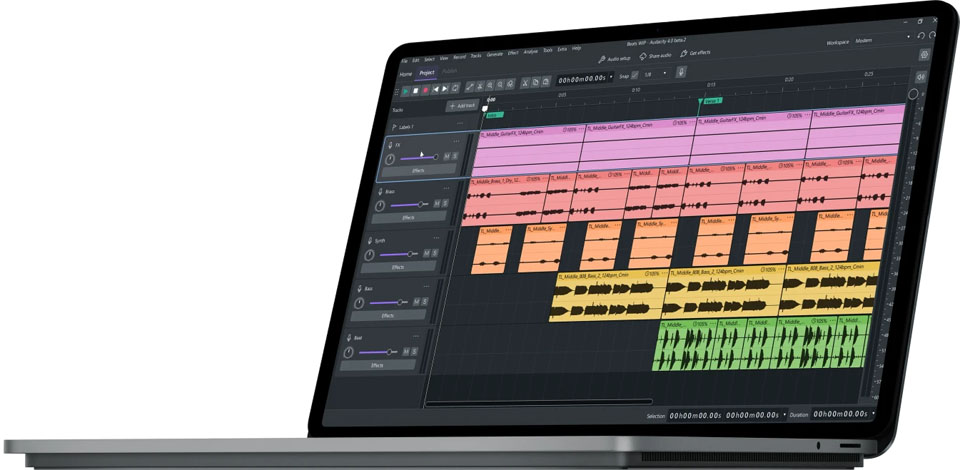
Task: Click the microphone icon beside the snap dropdown
Action: click(x=680, y=72)
